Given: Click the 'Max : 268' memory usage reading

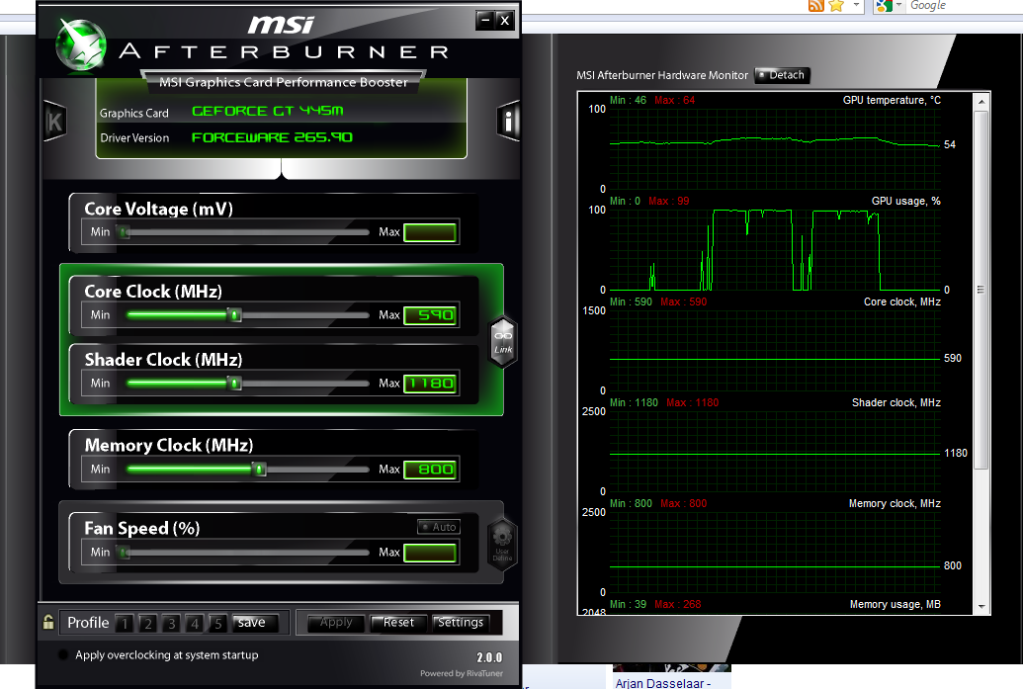Looking at the screenshot, I should click(x=678, y=604).
